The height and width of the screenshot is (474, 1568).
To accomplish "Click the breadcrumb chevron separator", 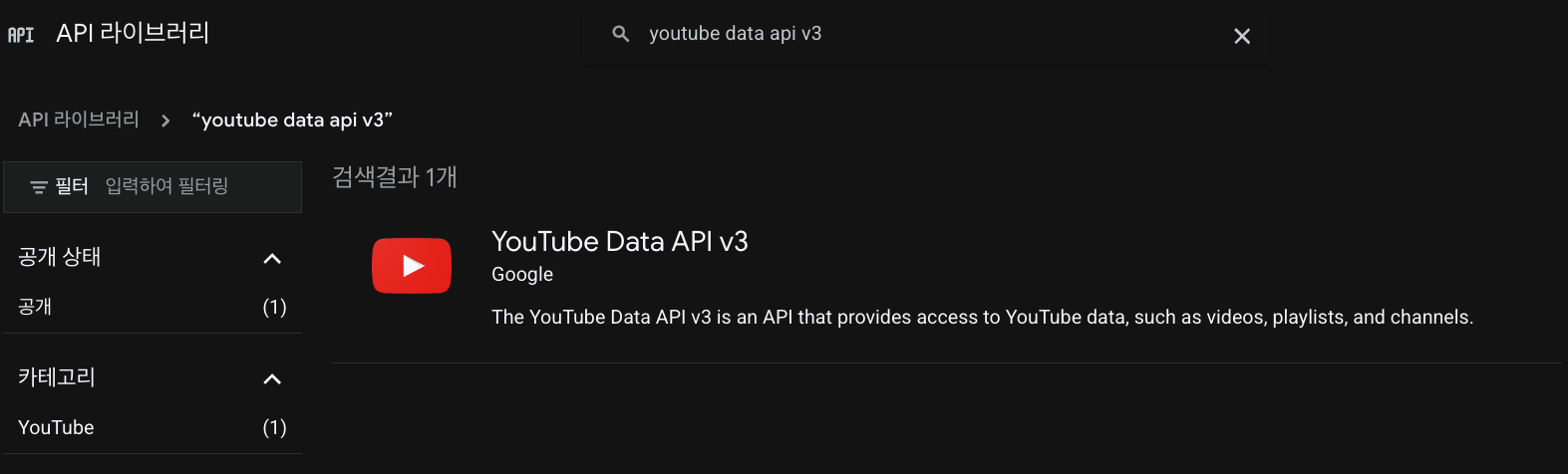I will tap(165, 120).
